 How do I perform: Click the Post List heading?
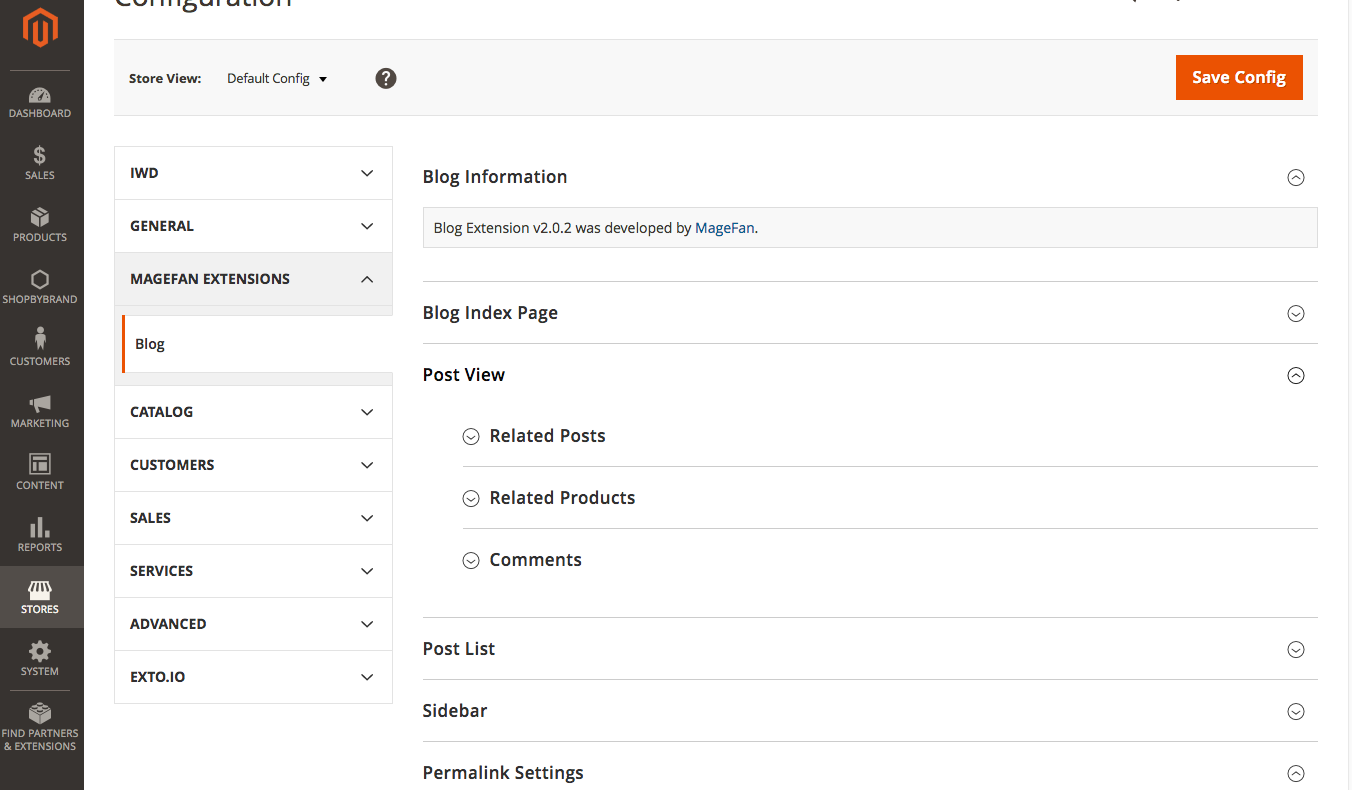(x=459, y=649)
